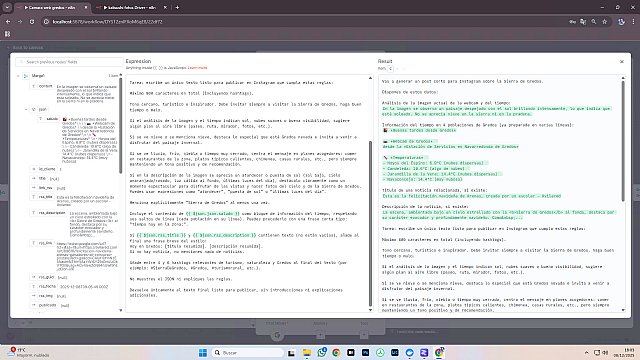The image size is (640, 360).
Task: Go forward in browser history
Action: 20,22
